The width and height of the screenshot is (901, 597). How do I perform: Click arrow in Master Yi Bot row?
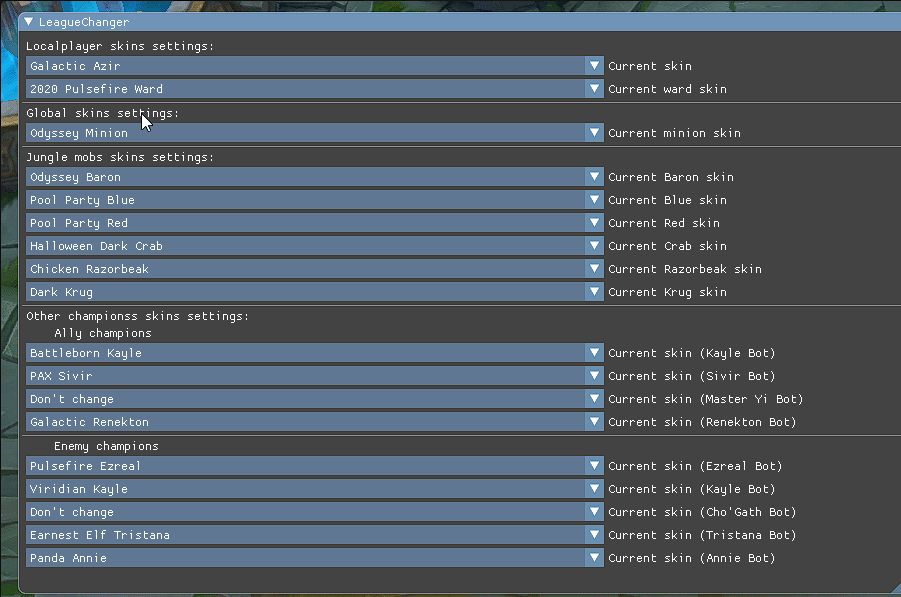[594, 399]
